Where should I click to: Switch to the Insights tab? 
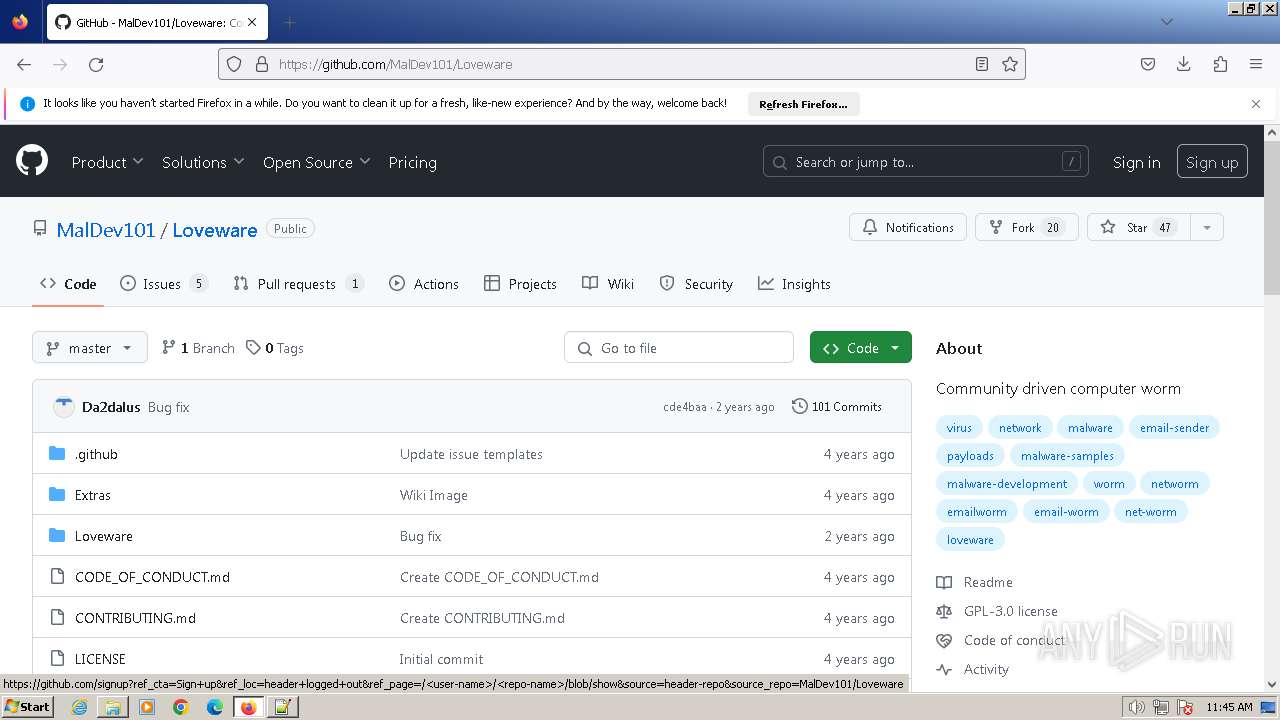[x=794, y=284]
